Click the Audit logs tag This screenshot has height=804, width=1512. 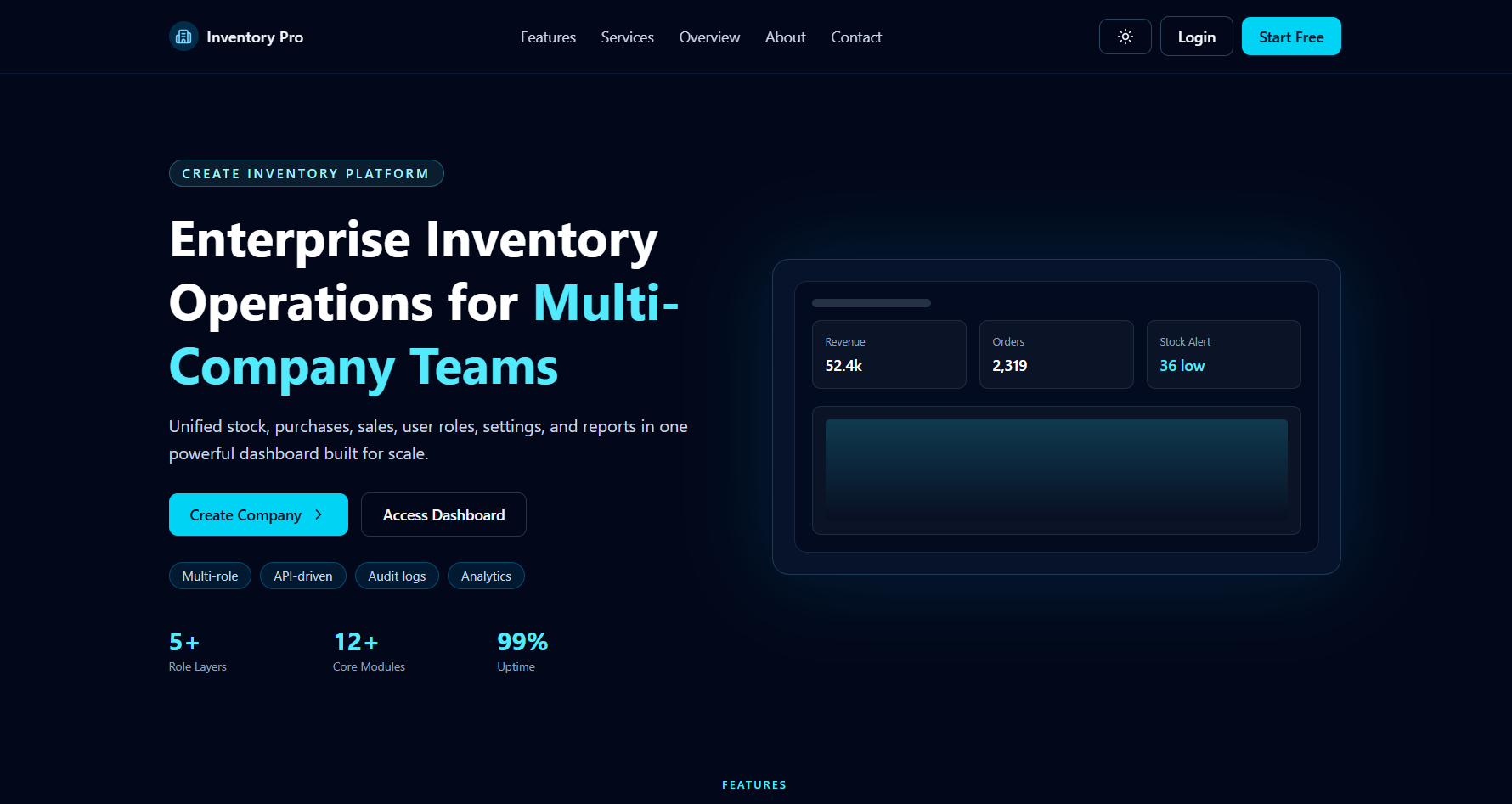coord(397,576)
